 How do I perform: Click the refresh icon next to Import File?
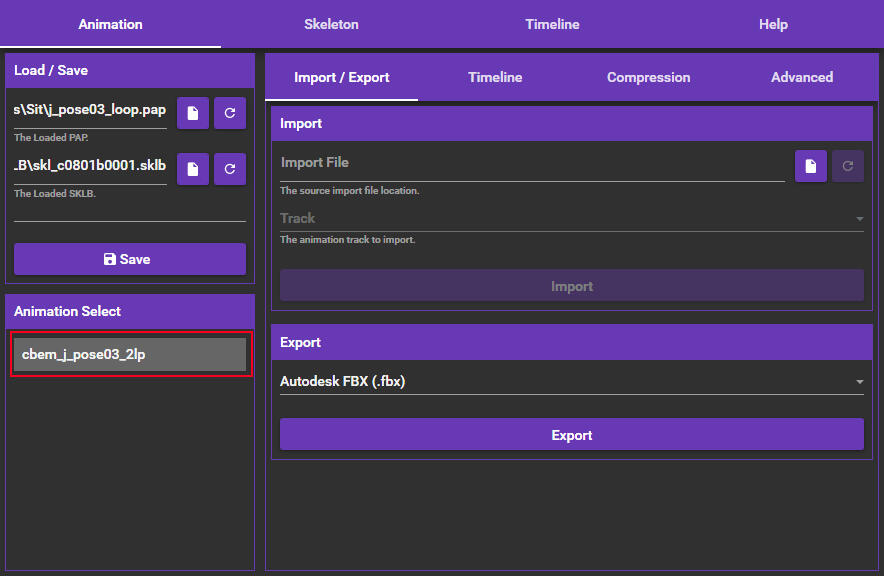pyautogui.click(x=848, y=166)
